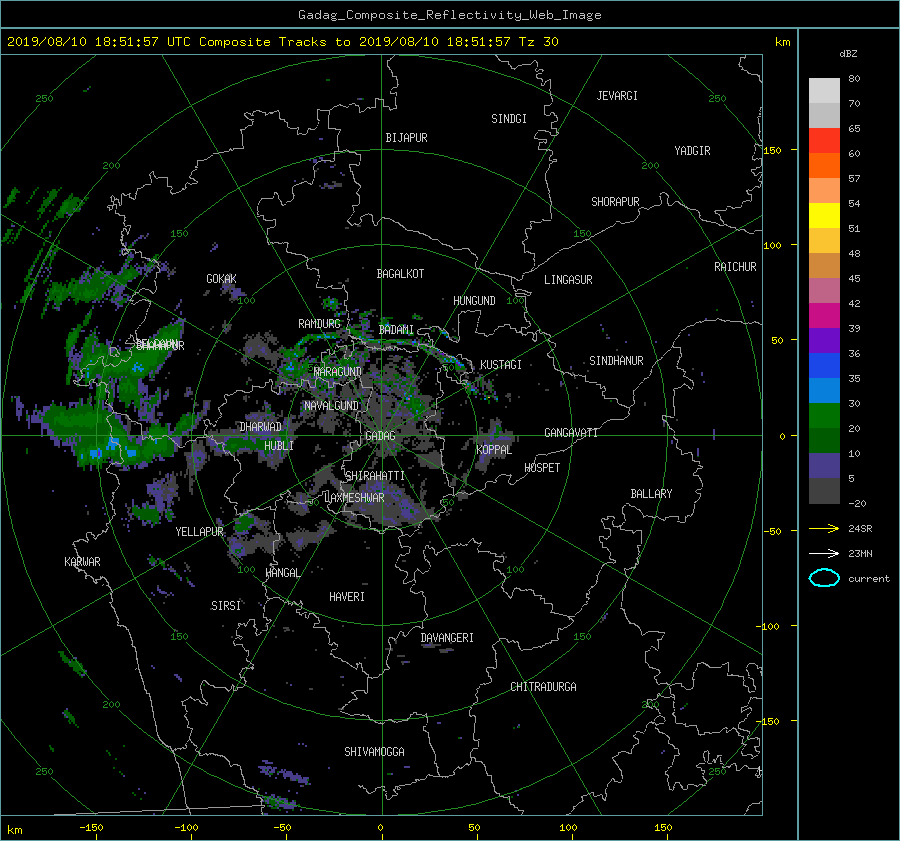Select the green 20 dBZ color swatch

tap(824, 415)
